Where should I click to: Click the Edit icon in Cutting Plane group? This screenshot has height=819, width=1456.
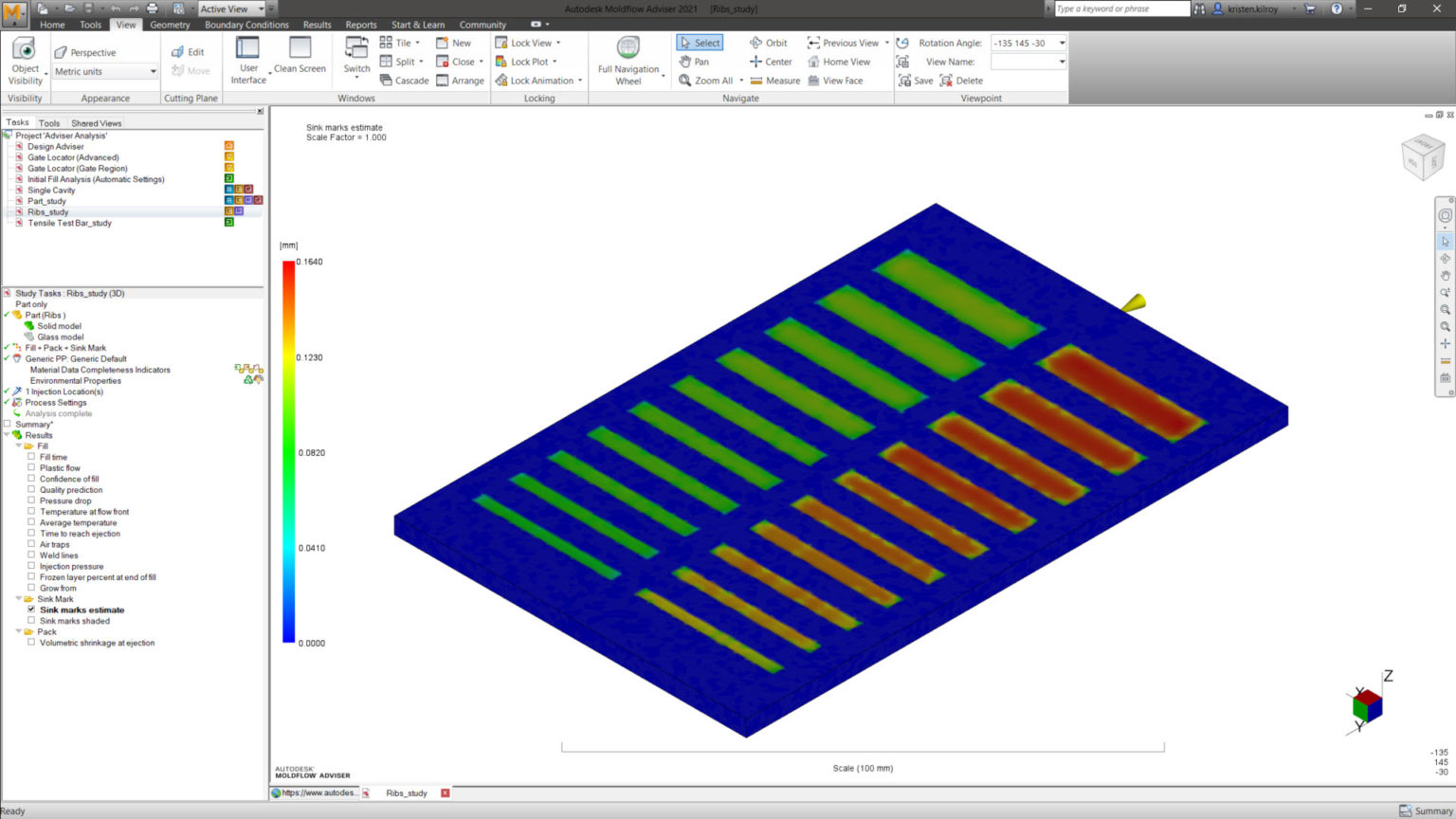click(190, 51)
